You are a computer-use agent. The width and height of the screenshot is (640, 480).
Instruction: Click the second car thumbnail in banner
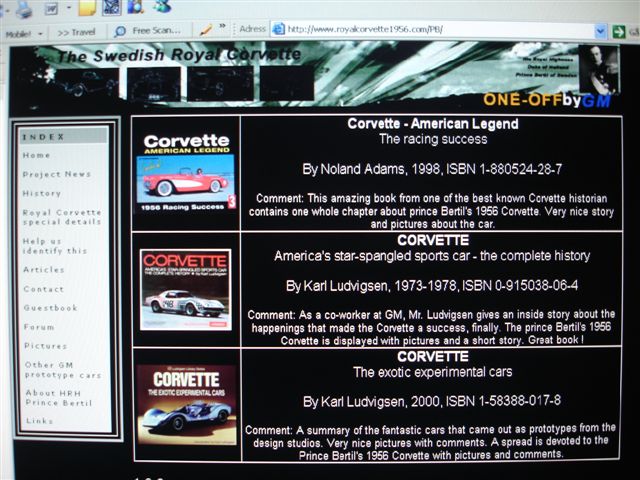[154, 84]
